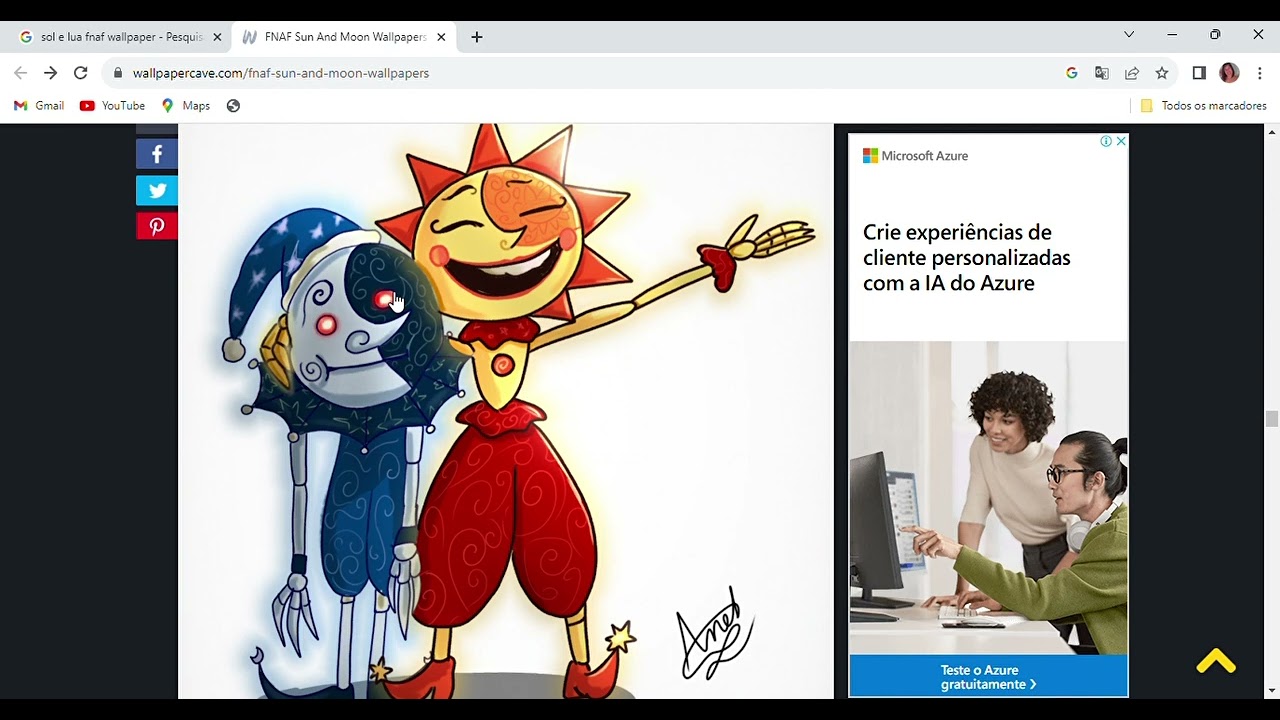
Task: Click the address bar URL
Action: click(x=281, y=73)
